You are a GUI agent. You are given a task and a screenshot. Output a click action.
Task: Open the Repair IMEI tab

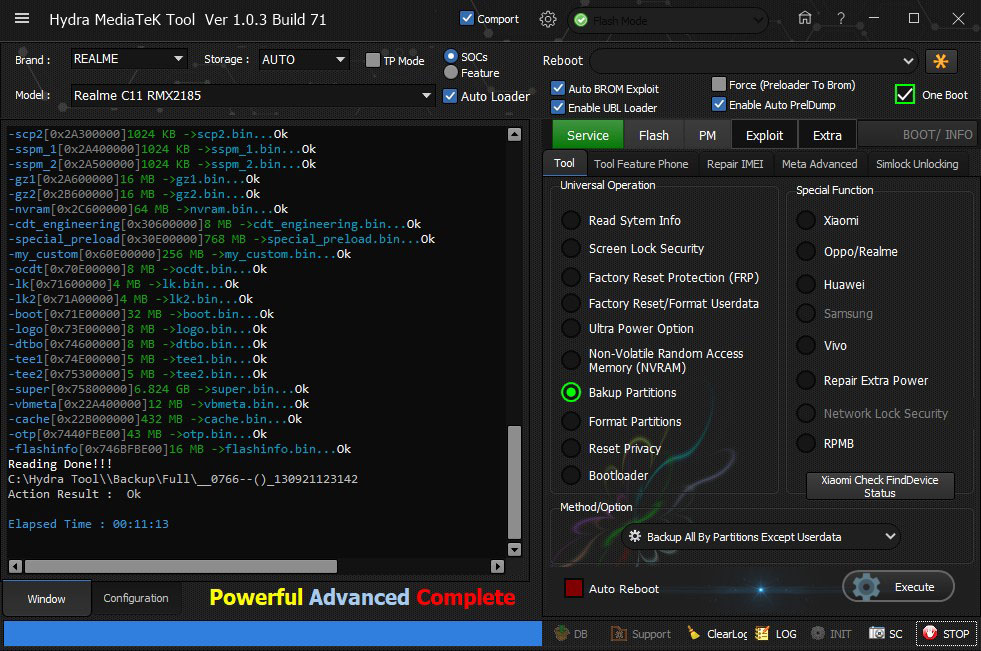[734, 164]
